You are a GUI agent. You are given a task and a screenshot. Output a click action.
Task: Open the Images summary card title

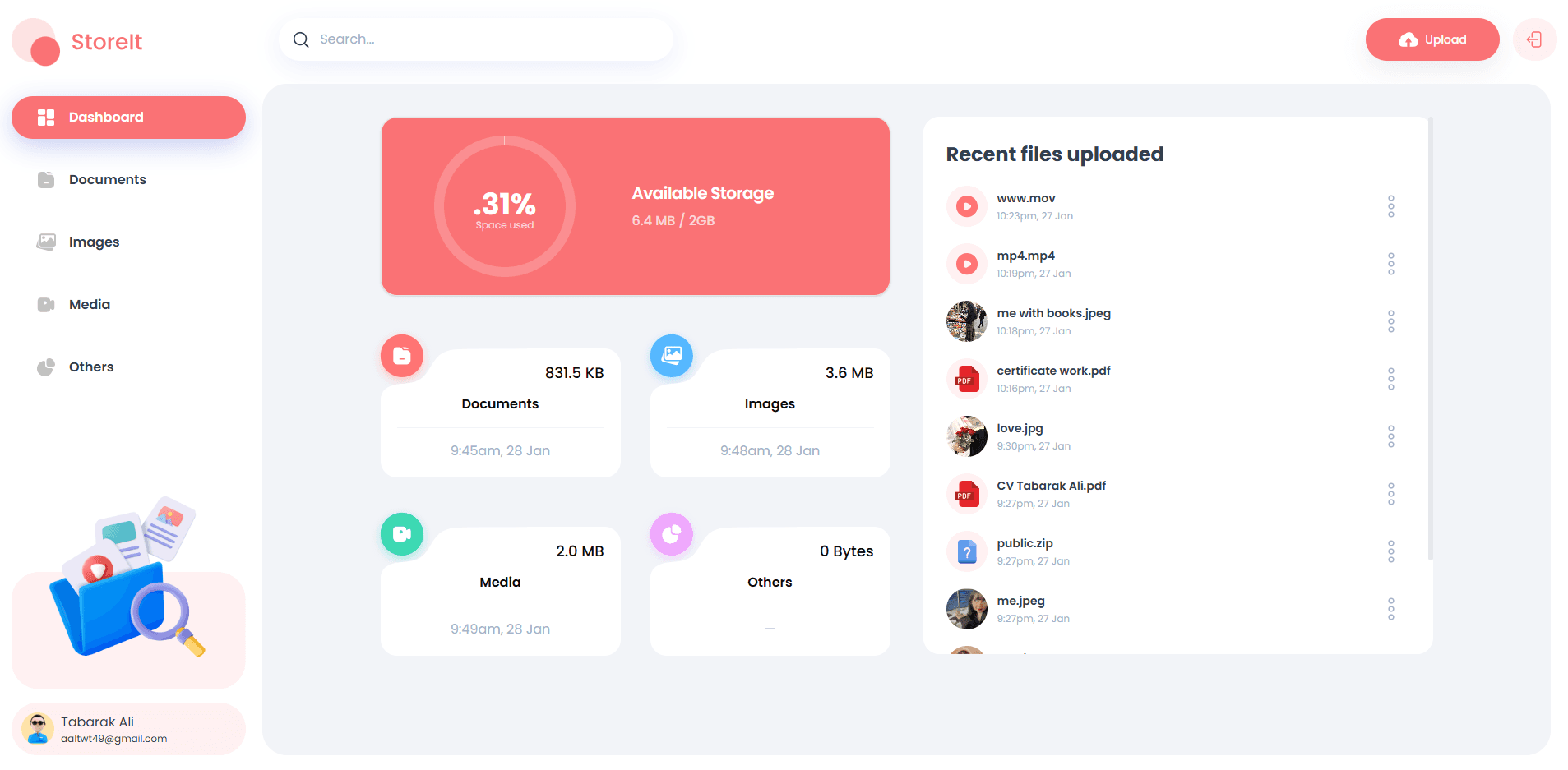click(x=770, y=403)
